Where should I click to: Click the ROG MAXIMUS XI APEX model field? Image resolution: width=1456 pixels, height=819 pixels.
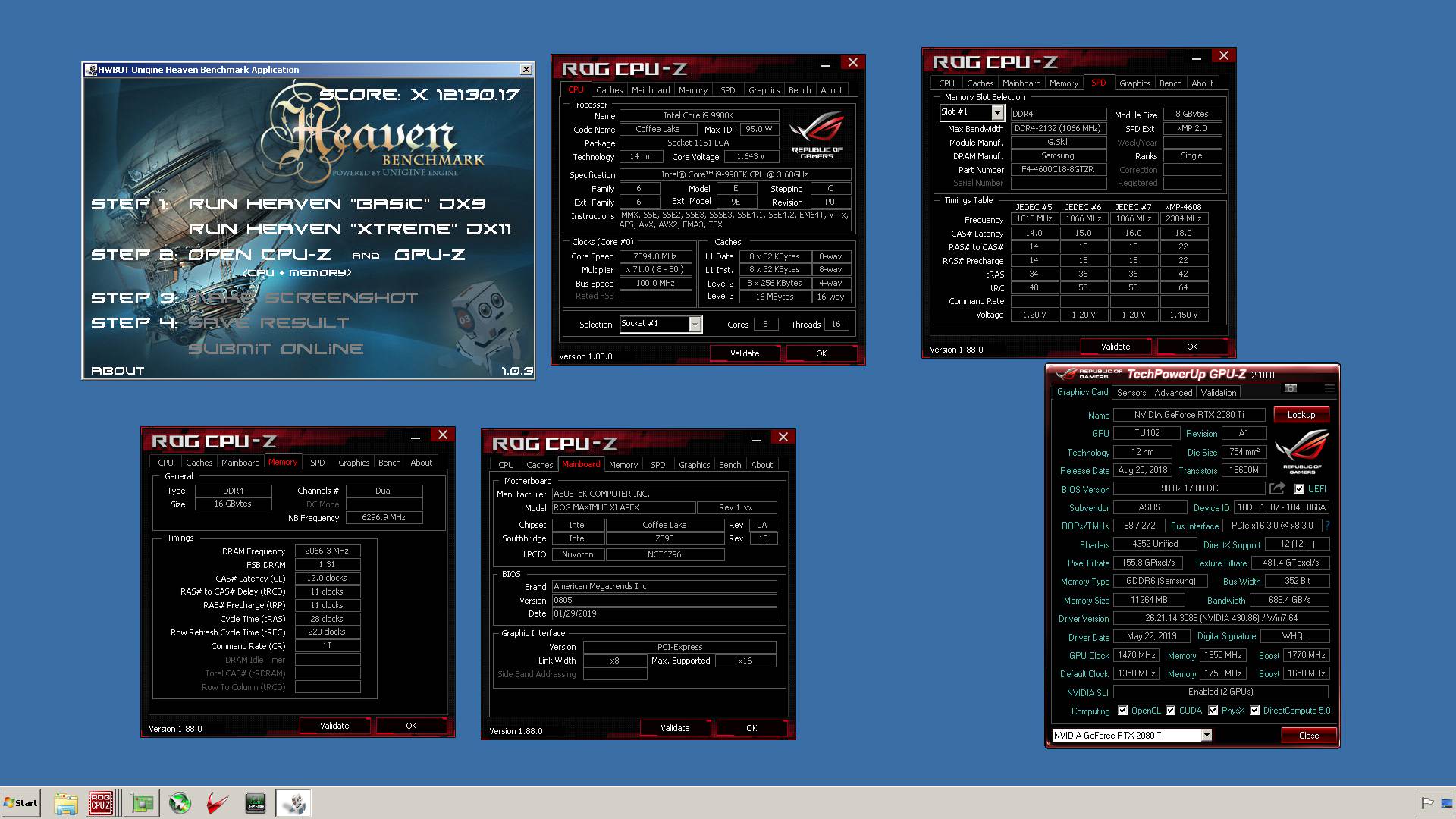623,507
